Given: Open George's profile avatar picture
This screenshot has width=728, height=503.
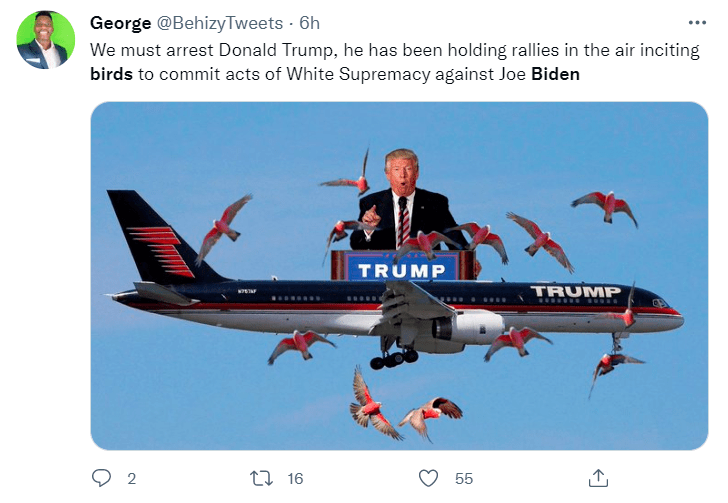Looking at the screenshot, I should [x=45, y=41].
